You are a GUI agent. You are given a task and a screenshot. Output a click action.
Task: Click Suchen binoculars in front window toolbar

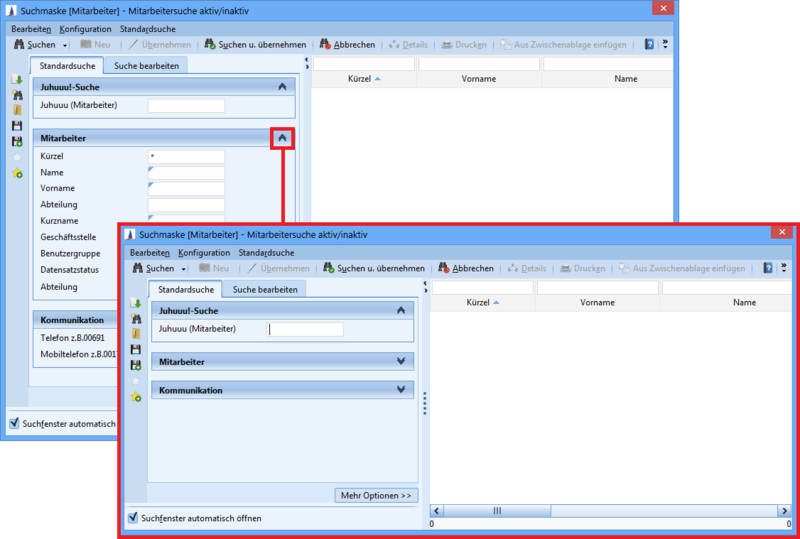pos(138,268)
